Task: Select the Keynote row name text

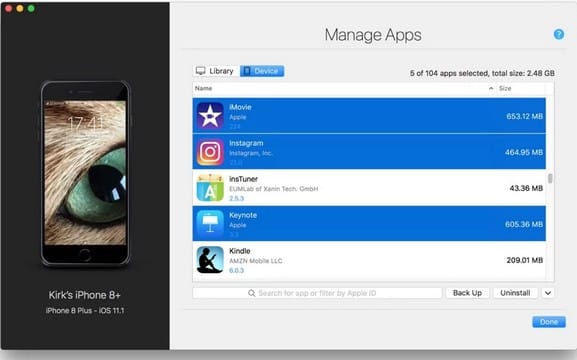Action: [243, 215]
